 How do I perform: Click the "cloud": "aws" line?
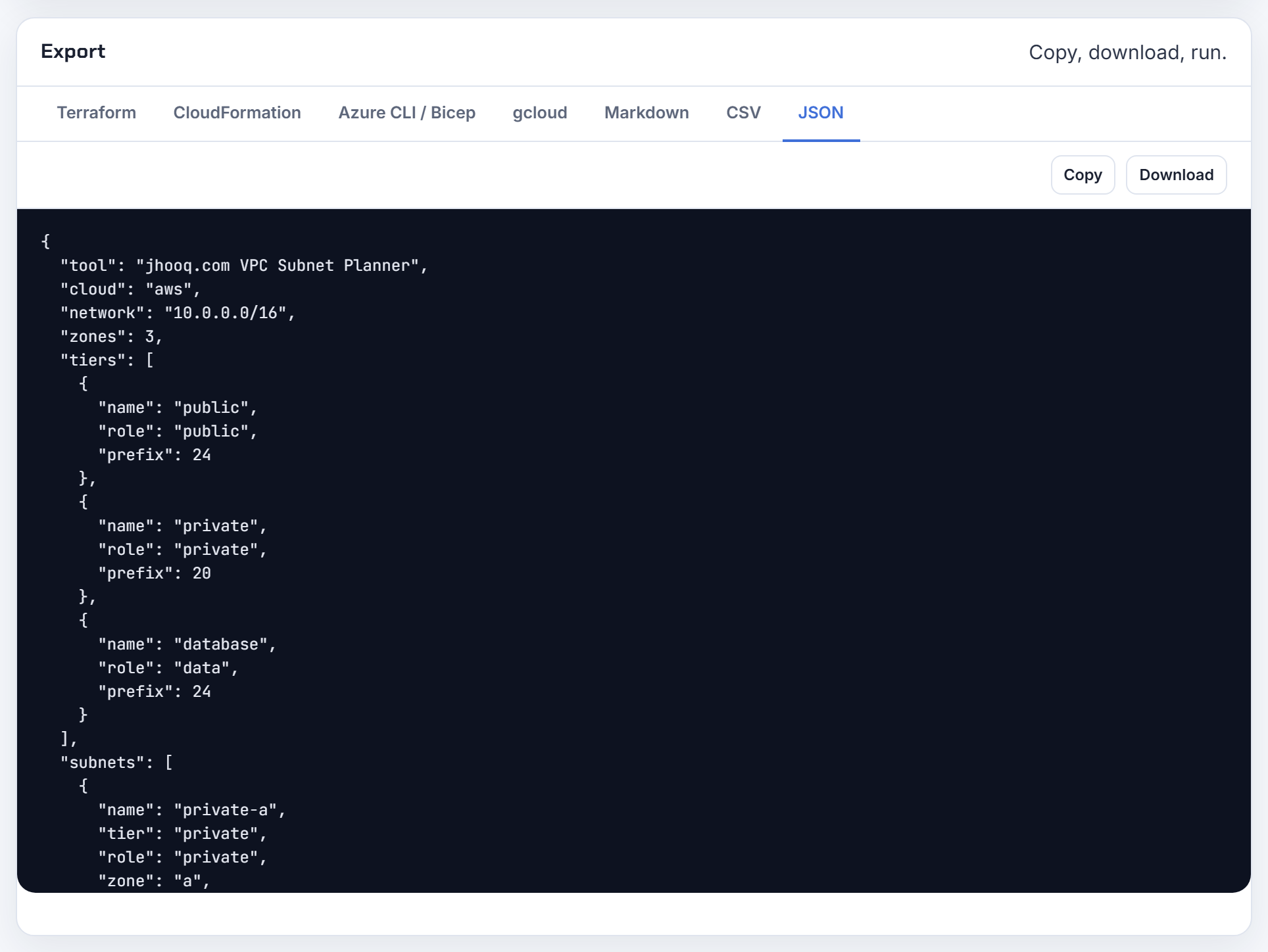(x=130, y=289)
